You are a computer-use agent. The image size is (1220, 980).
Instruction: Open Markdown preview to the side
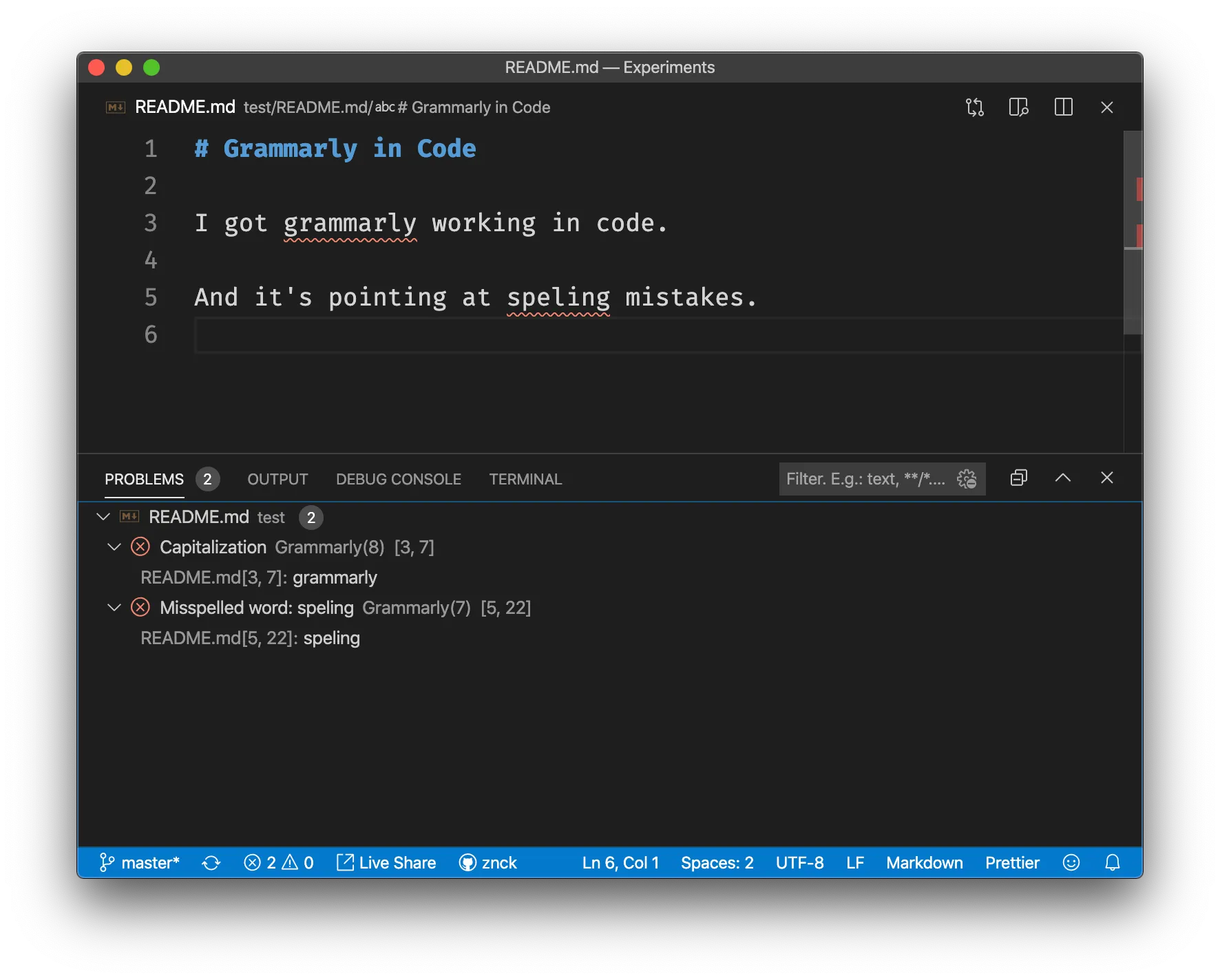1018,107
